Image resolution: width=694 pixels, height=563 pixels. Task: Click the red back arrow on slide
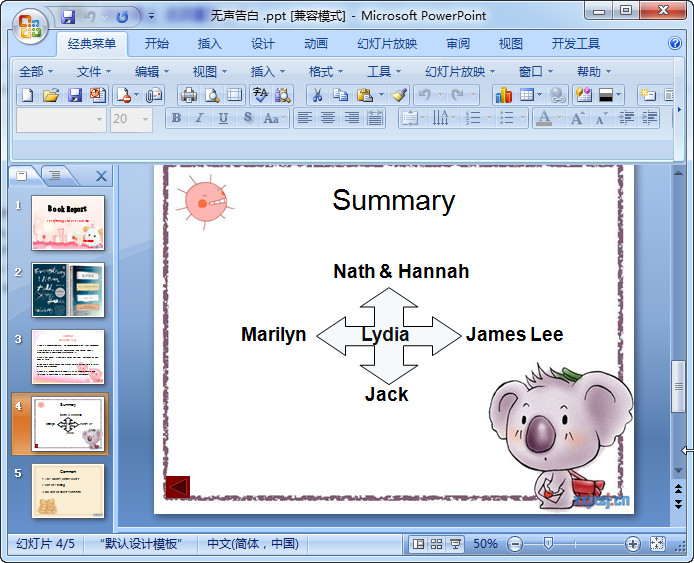(x=178, y=487)
